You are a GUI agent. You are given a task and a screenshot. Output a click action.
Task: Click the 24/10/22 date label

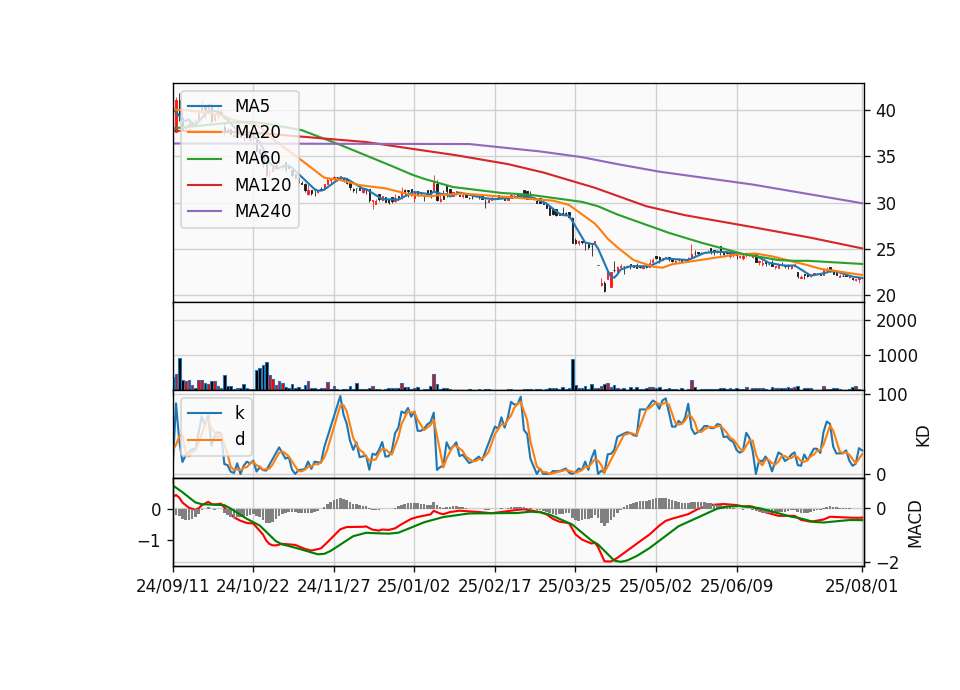pyautogui.click(x=253, y=586)
